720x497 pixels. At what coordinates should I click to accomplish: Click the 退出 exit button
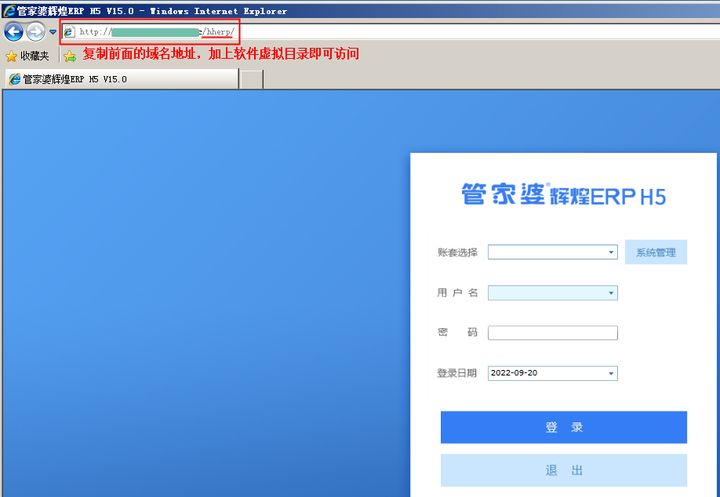click(x=563, y=470)
